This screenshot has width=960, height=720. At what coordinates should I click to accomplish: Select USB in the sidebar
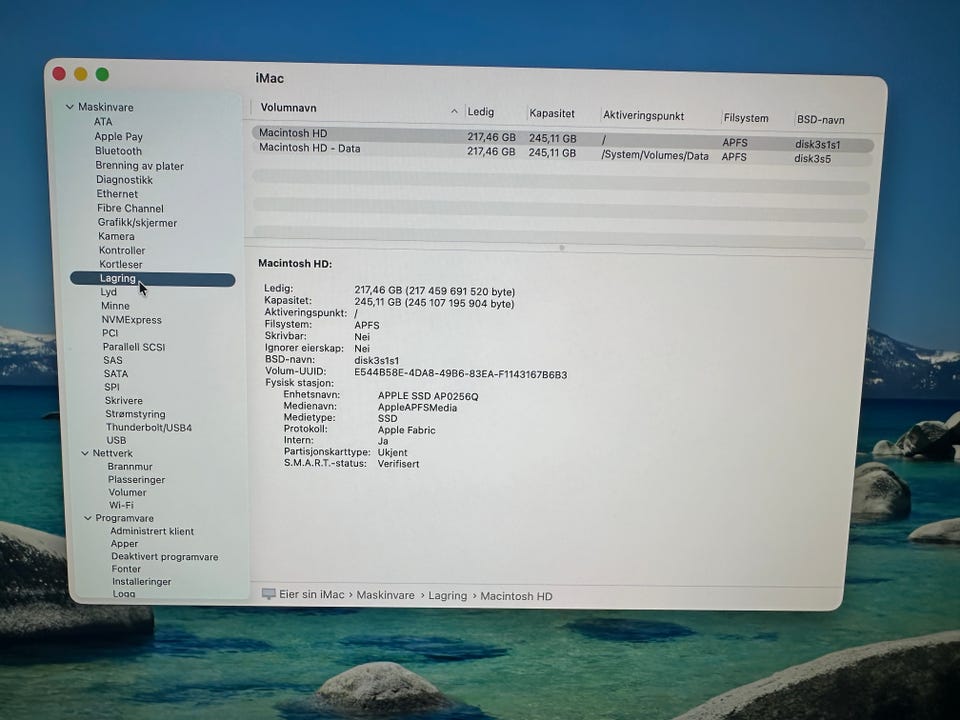click(x=116, y=440)
